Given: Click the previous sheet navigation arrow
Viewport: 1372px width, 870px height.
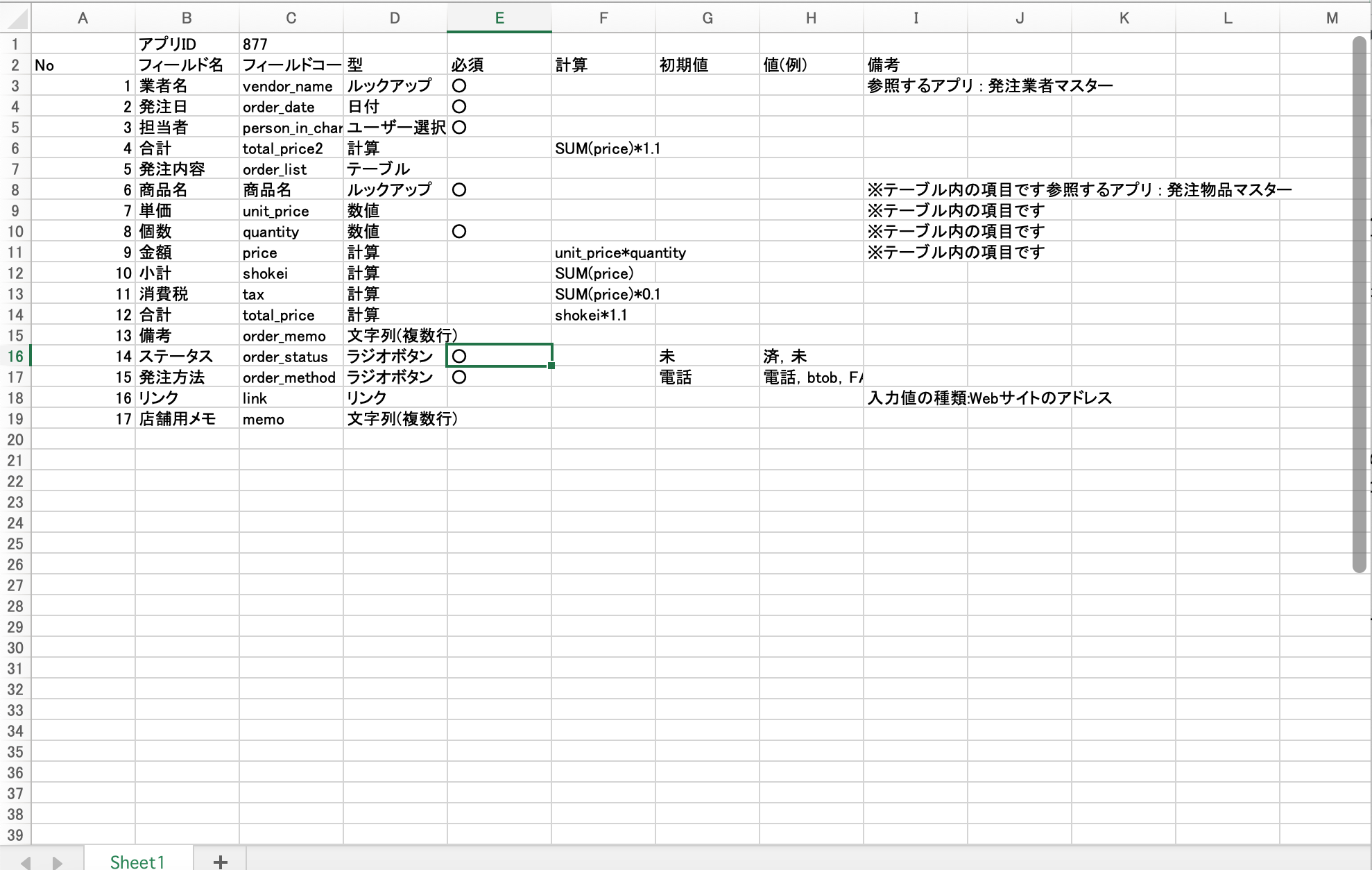Looking at the screenshot, I should coord(26,862).
